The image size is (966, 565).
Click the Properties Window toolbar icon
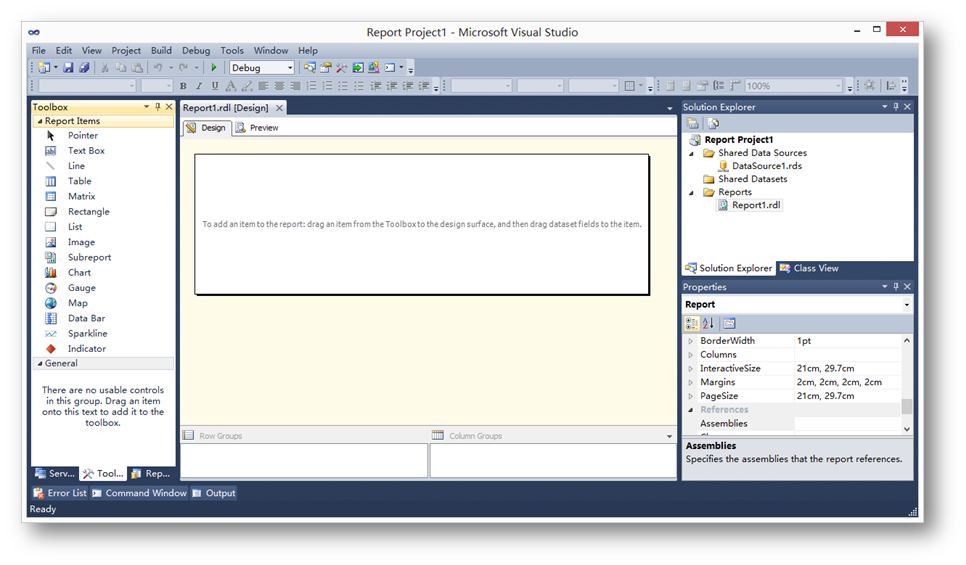(x=325, y=68)
